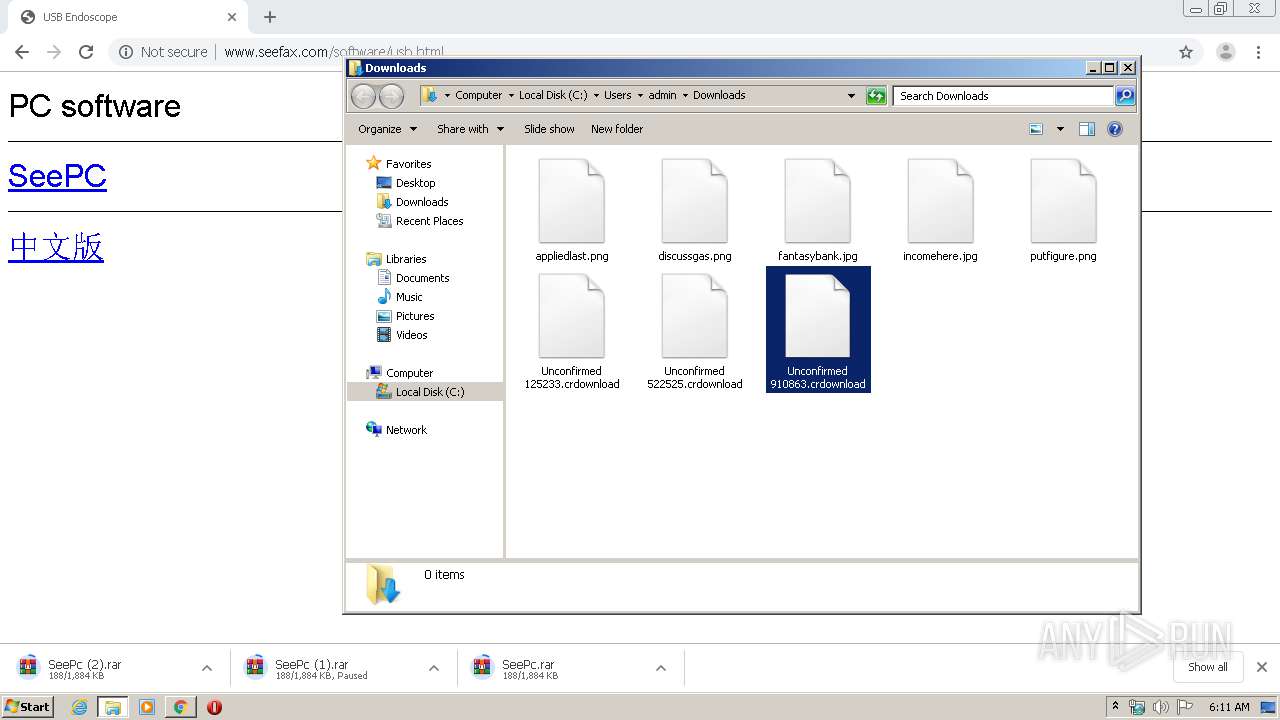Screen dimensions: 1280x720
Task: Select Network in navigation pane
Action: click(x=406, y=430)
